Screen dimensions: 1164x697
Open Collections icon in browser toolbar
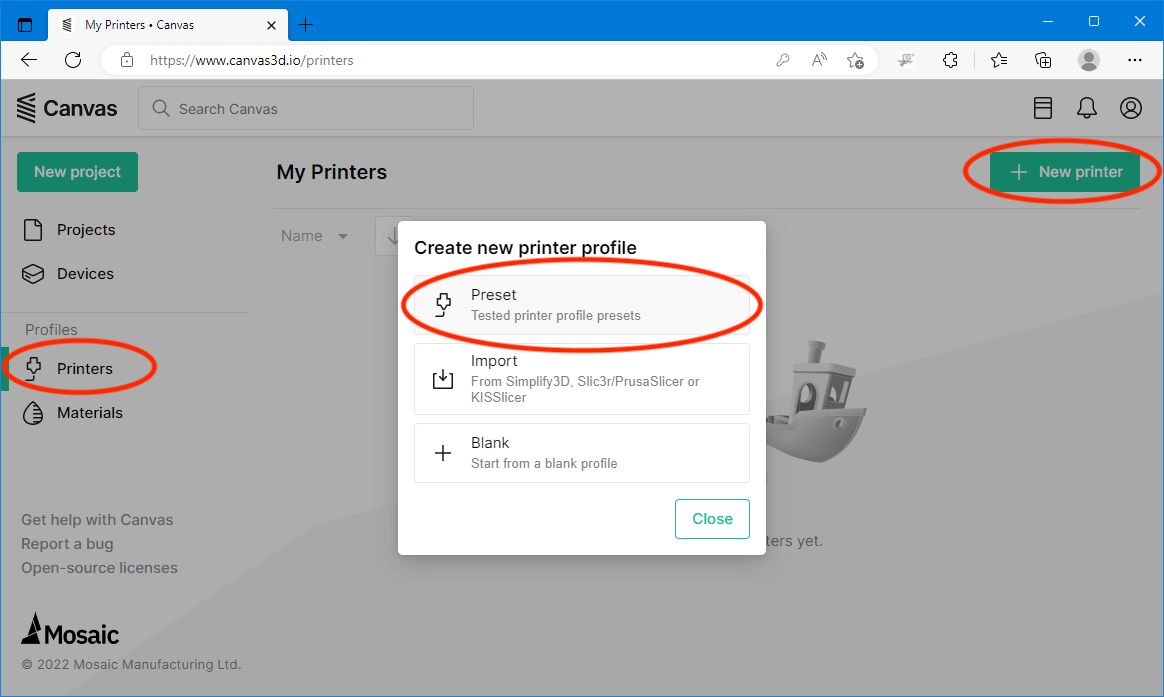[1043, 60]
